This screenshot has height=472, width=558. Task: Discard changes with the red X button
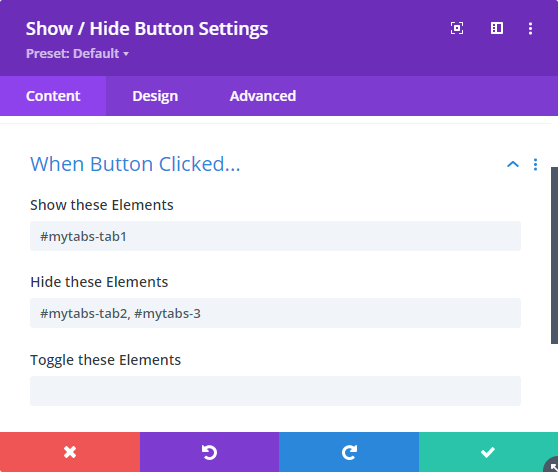pos(70,452)
